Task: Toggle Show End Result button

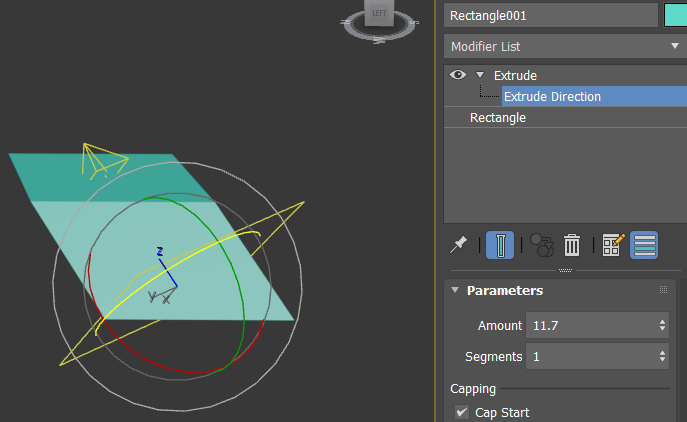Action: tap(500, 245)
